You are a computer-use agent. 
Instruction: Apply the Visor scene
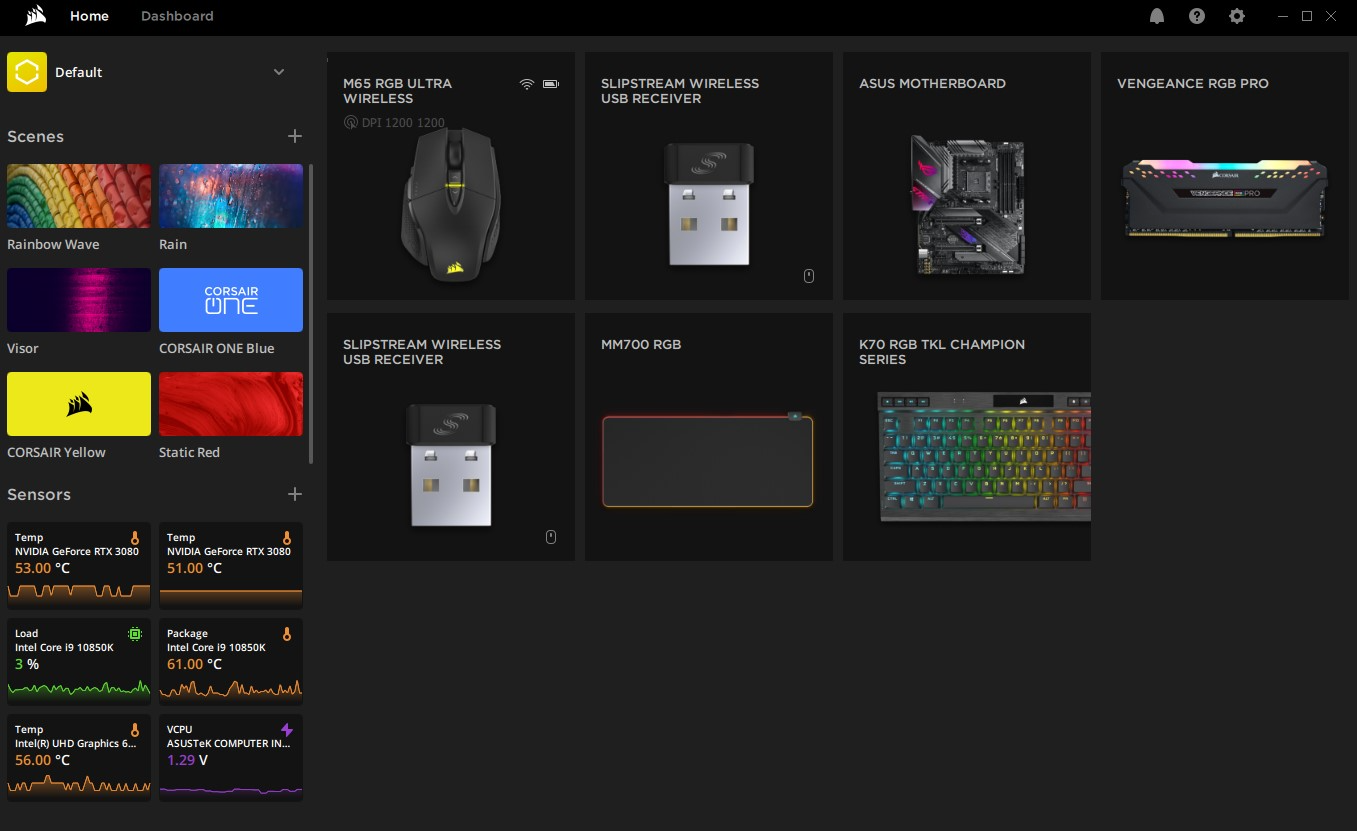(x=79, y=300)
